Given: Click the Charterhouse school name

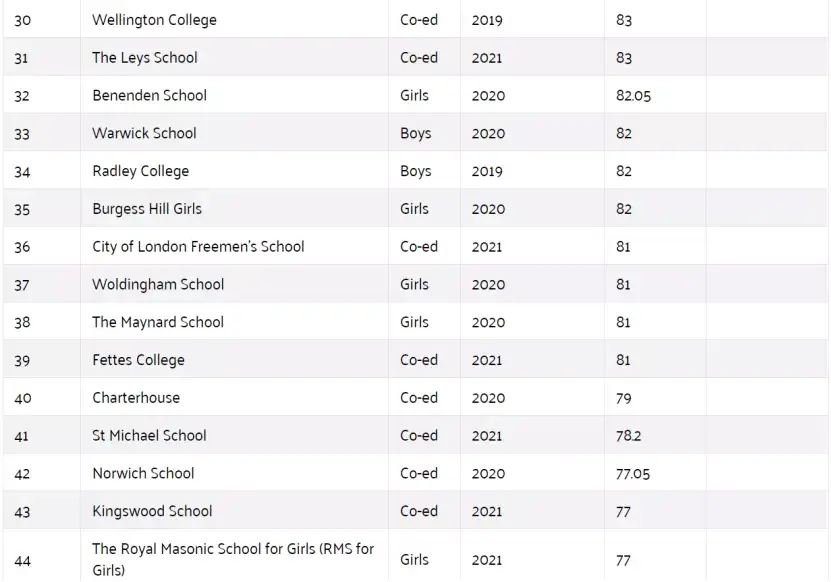Looking at the screenshot, I should click(x=136, y=398).
